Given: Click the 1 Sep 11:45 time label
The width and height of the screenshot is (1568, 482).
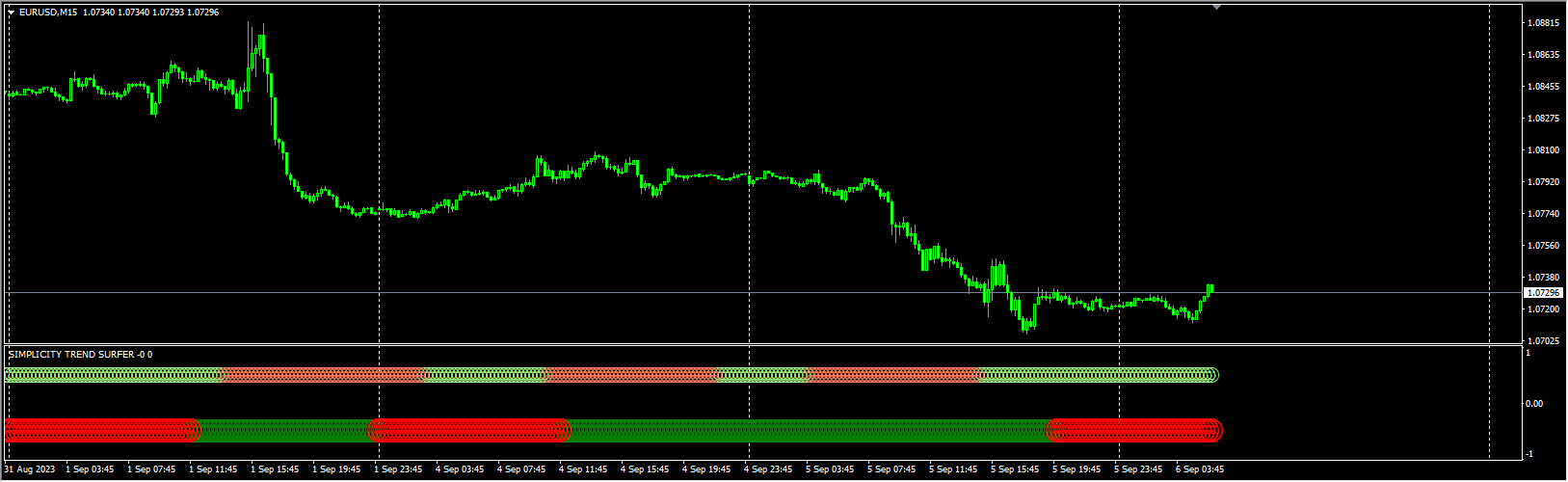Looking at the screenshot, I should (x=213, y=469).
